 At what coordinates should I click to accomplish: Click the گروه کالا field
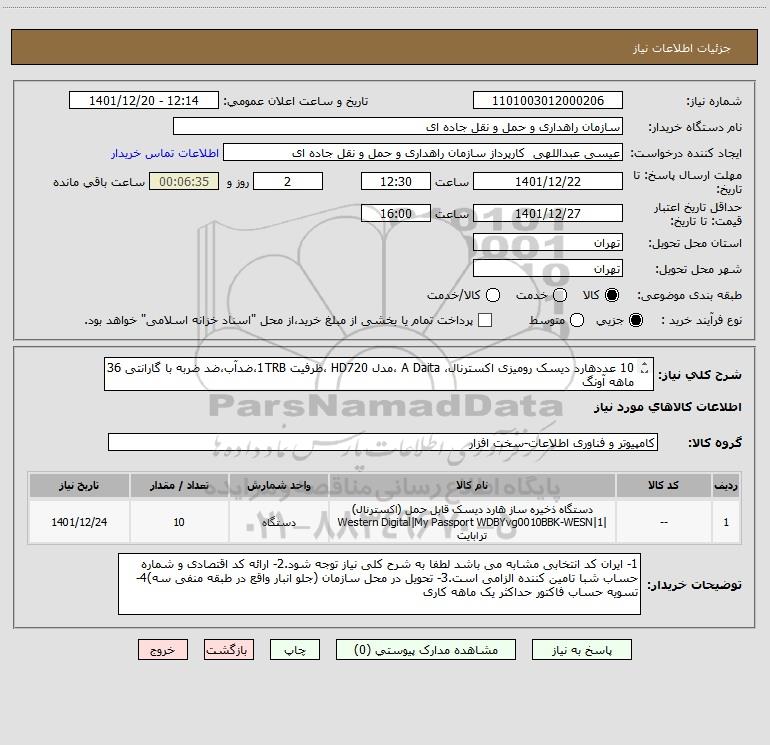[x=383, y=442]
